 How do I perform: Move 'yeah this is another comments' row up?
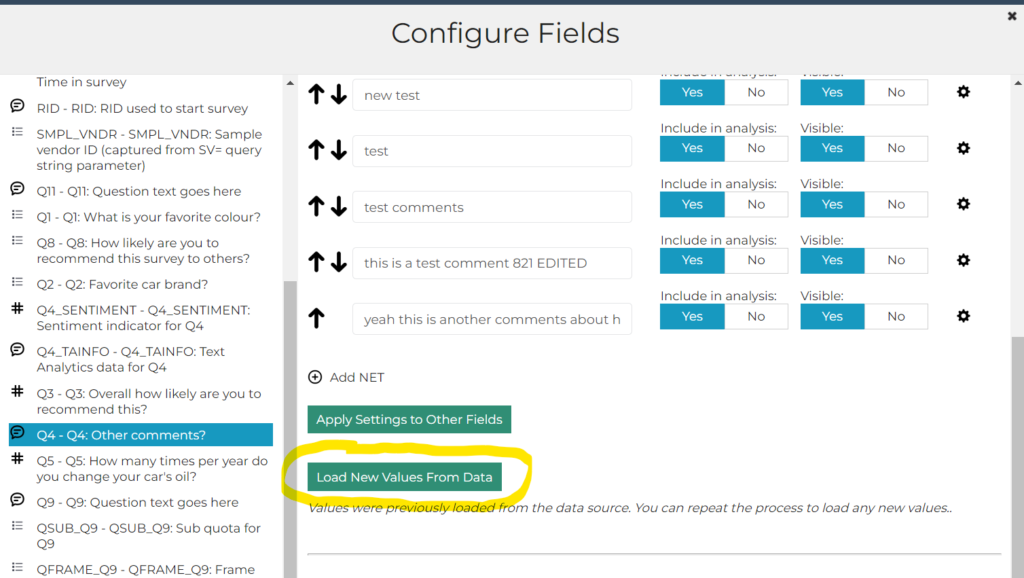[x=317, y=319]
